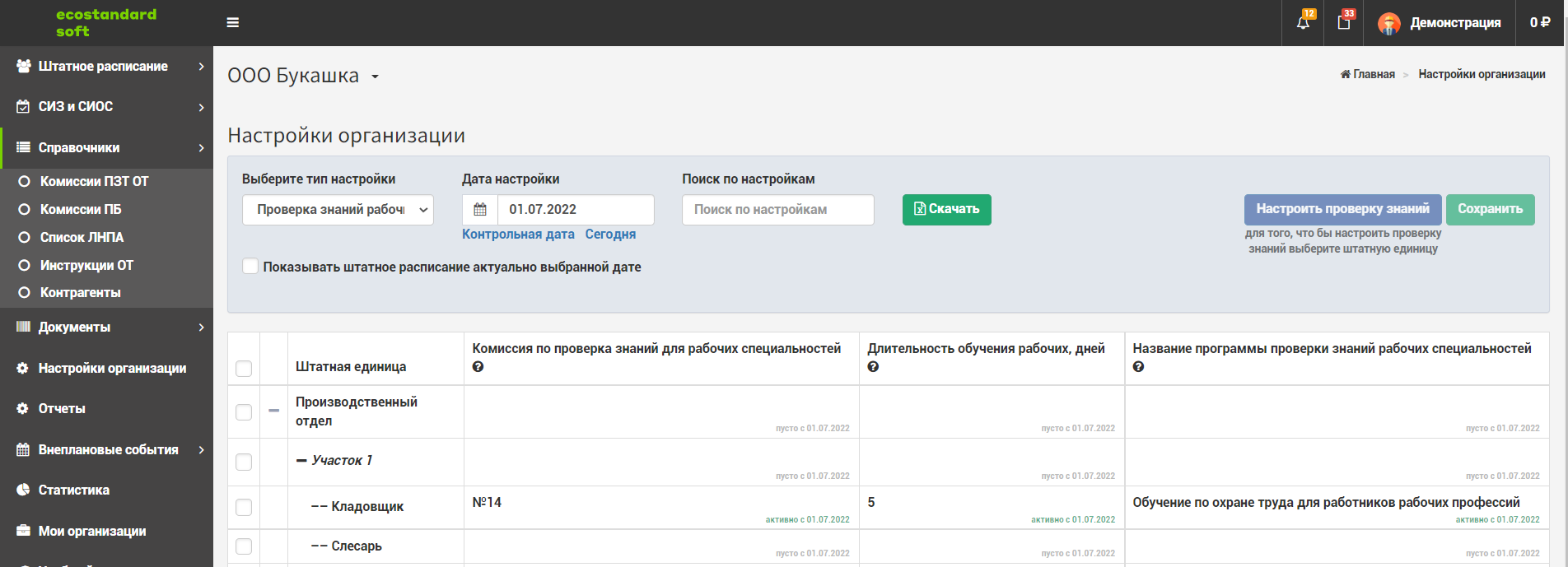Collapse the Производственный отдел row
1568x567 pixels.
(273, 411)
